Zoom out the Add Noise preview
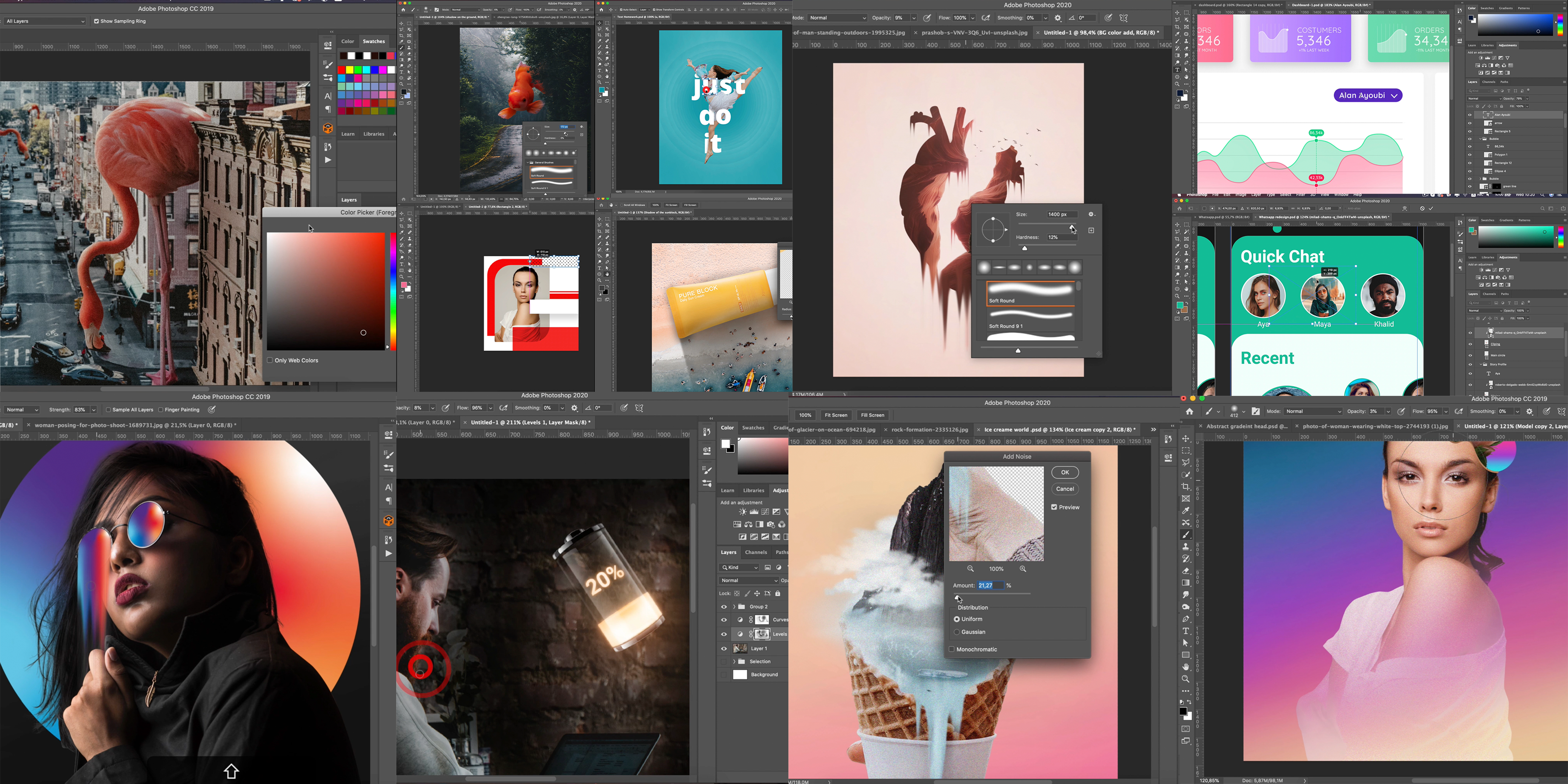This screenshot has width=1568, height=784. [x=970, y=569]
